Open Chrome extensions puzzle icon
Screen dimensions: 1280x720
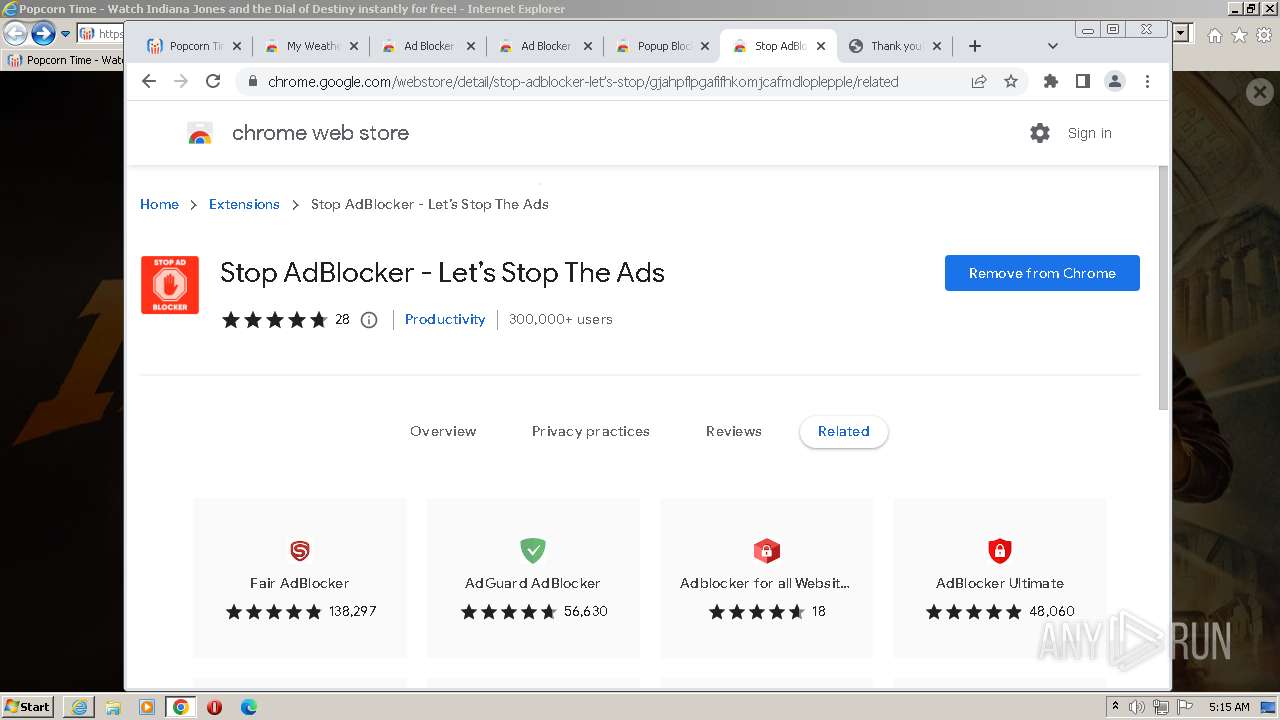pyautogui.click(x=1050, y=82)
